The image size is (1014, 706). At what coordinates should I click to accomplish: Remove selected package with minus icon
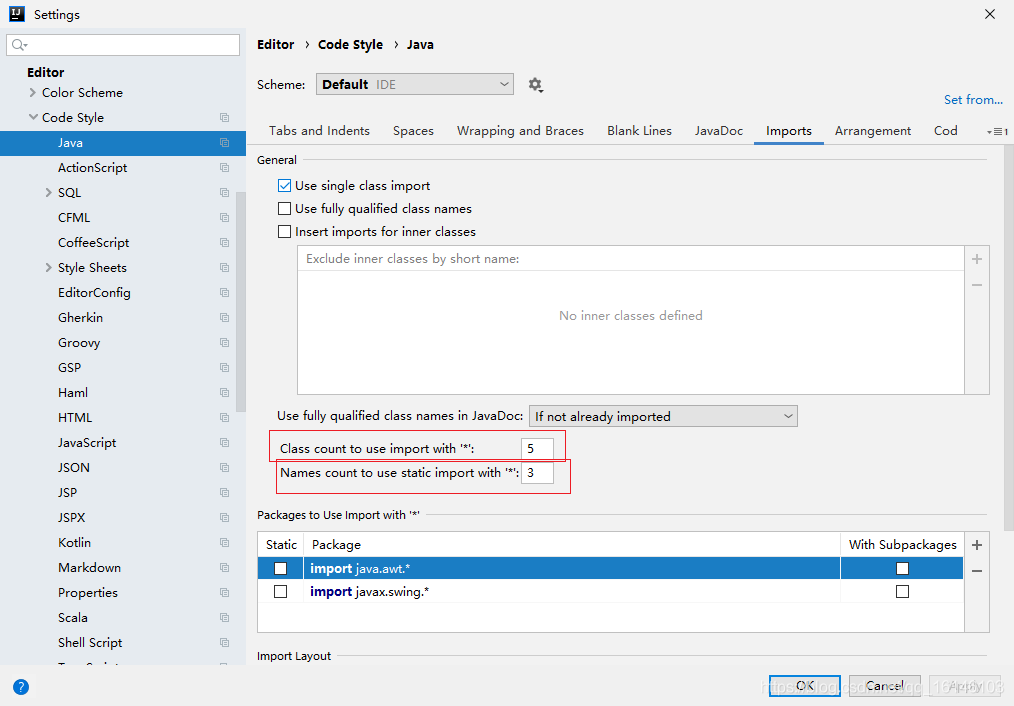click(976, 571)
